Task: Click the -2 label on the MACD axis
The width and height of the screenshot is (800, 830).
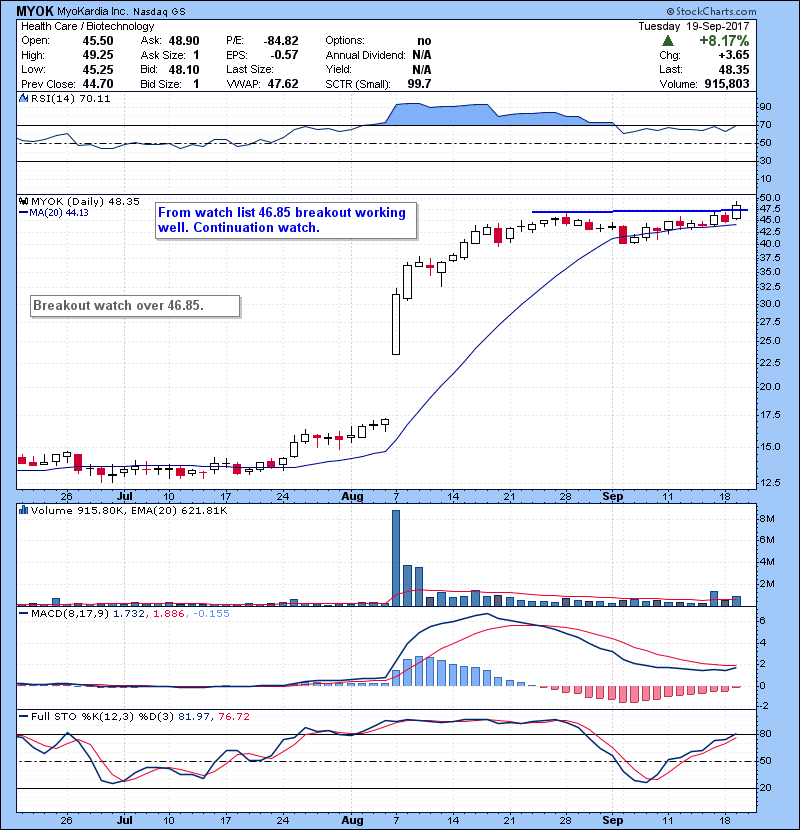Action: [x=765, y=707]
